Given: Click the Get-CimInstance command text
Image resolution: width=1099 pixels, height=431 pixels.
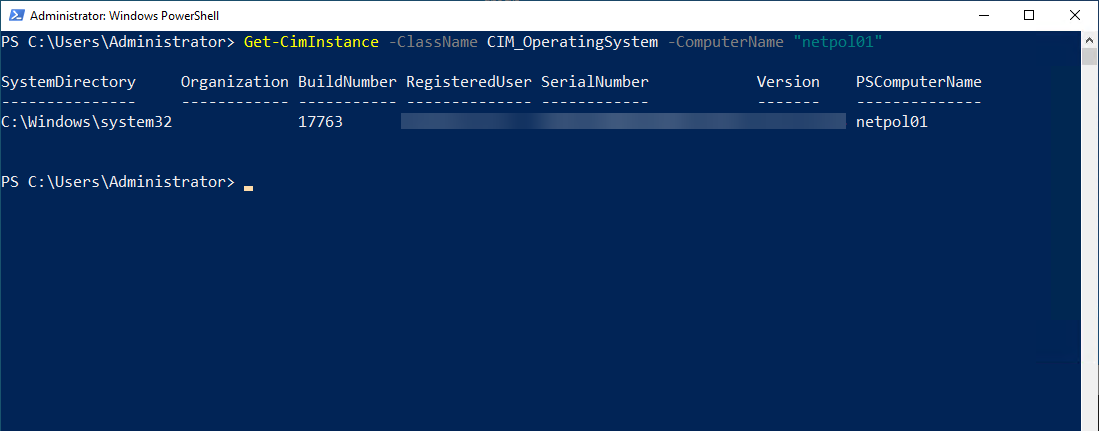Looking at the screenshot, I should point(311,42).
